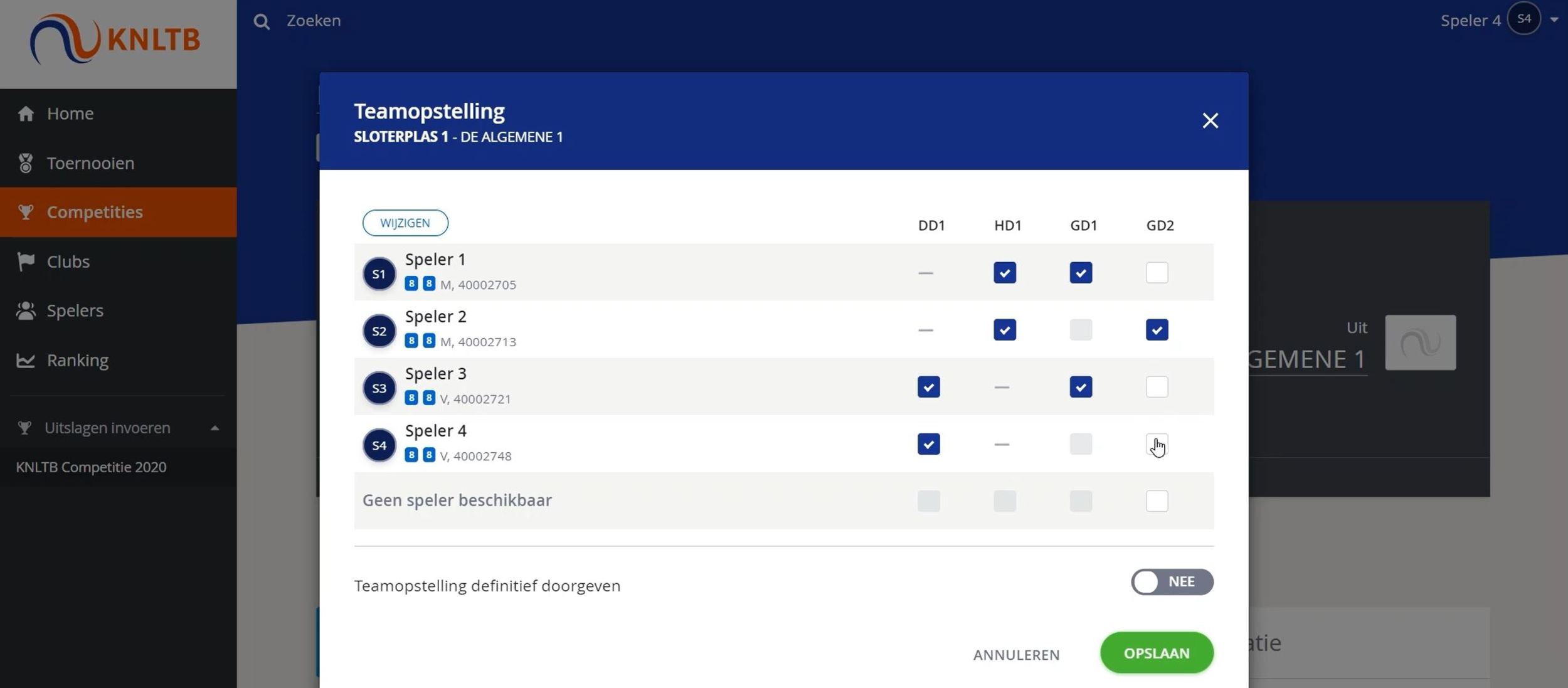Collapse the Uitslagen invoeren section
The width and height of the screenshot is (1568, 688).
click(x=215, y=428)
